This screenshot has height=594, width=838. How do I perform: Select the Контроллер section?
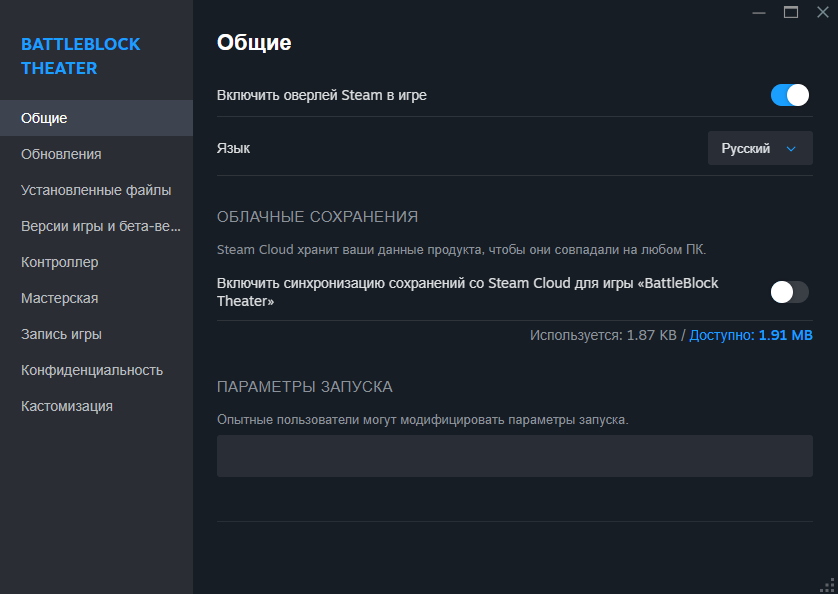point(96,262)
